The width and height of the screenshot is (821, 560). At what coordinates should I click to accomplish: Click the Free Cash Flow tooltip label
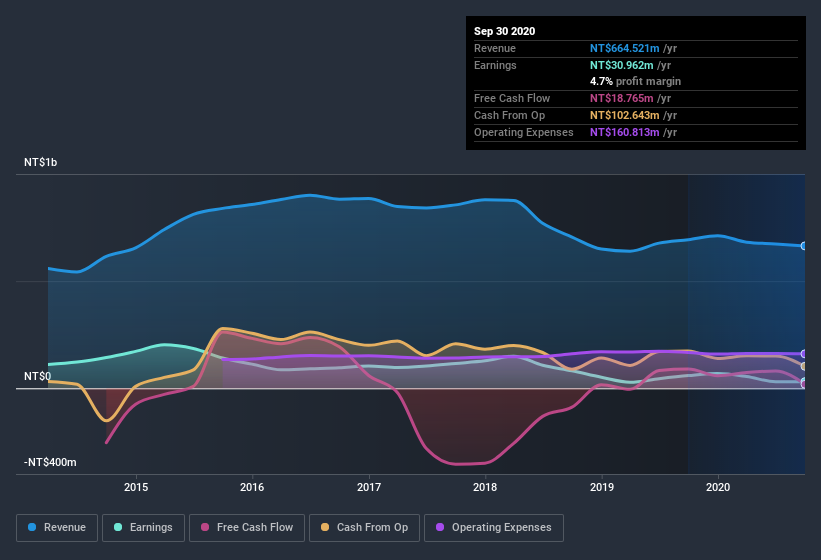click(x=512, y=98)
